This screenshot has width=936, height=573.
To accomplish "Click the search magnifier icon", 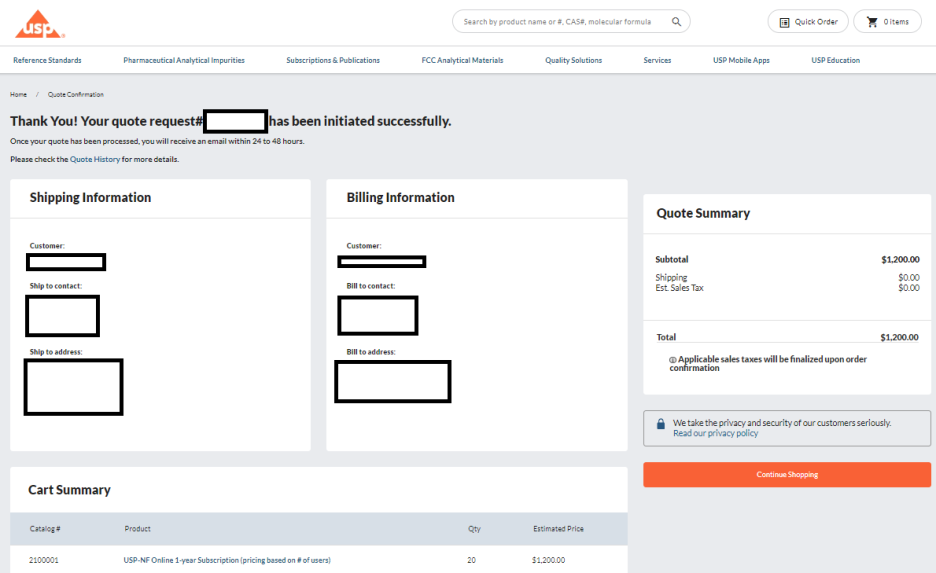I will pyautogui.click(x=676, y=21).
